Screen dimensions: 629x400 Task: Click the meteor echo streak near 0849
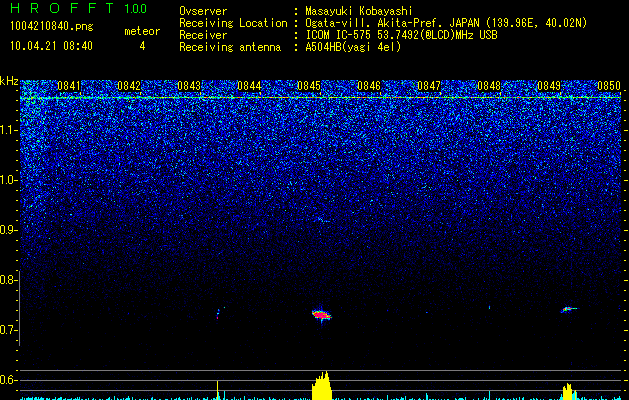(x=569, y=309)
